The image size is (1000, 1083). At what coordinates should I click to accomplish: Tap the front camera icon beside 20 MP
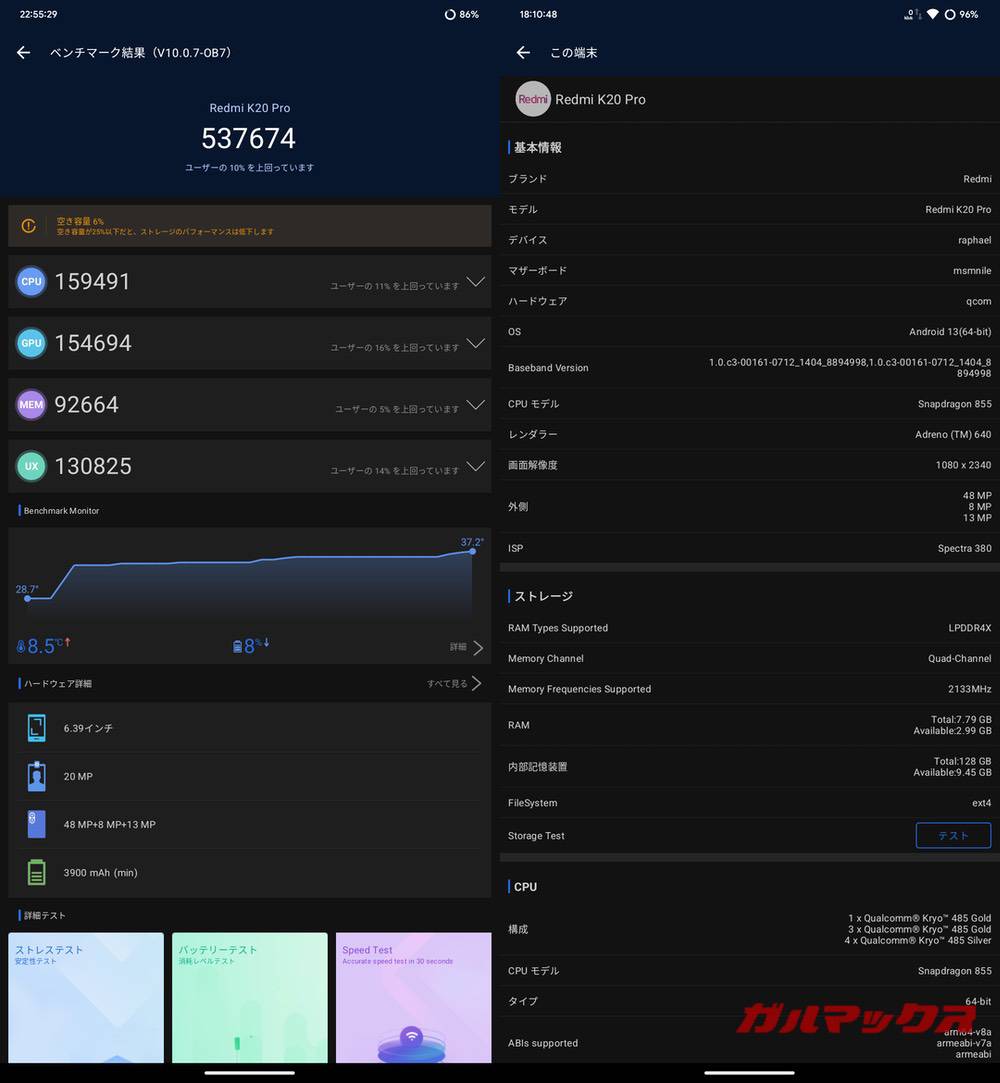pyautogui.click(x=37, y=776)
